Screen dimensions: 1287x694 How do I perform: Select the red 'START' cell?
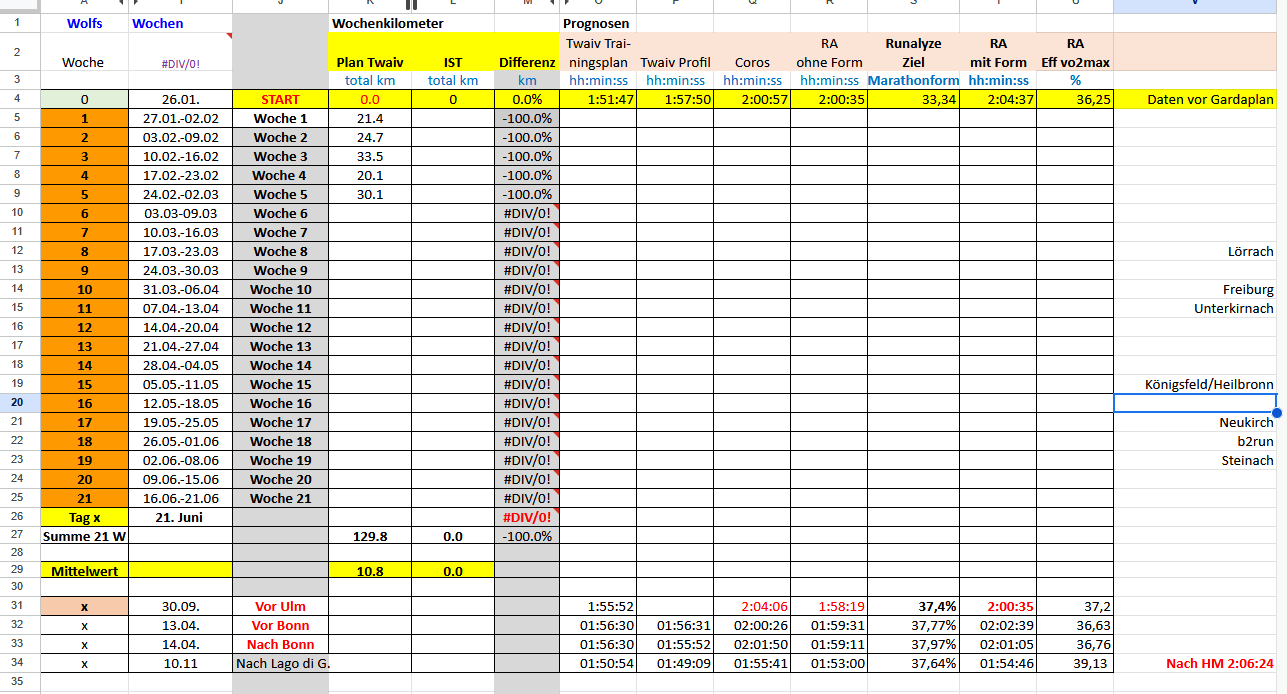pos(280,99)
